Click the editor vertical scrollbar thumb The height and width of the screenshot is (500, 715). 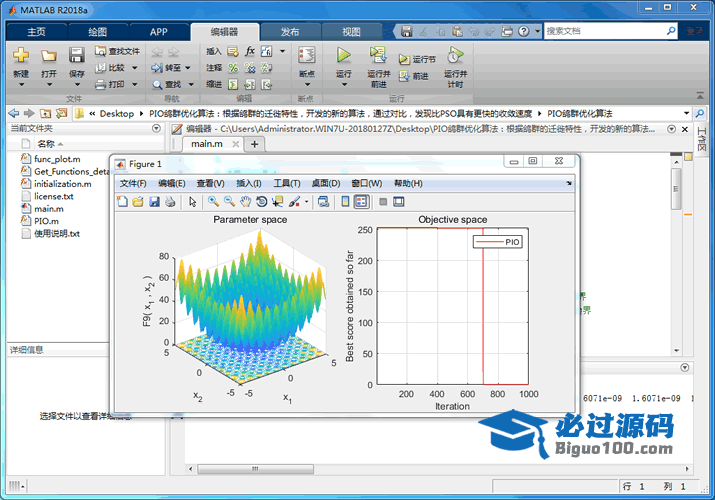coord(676,189)
